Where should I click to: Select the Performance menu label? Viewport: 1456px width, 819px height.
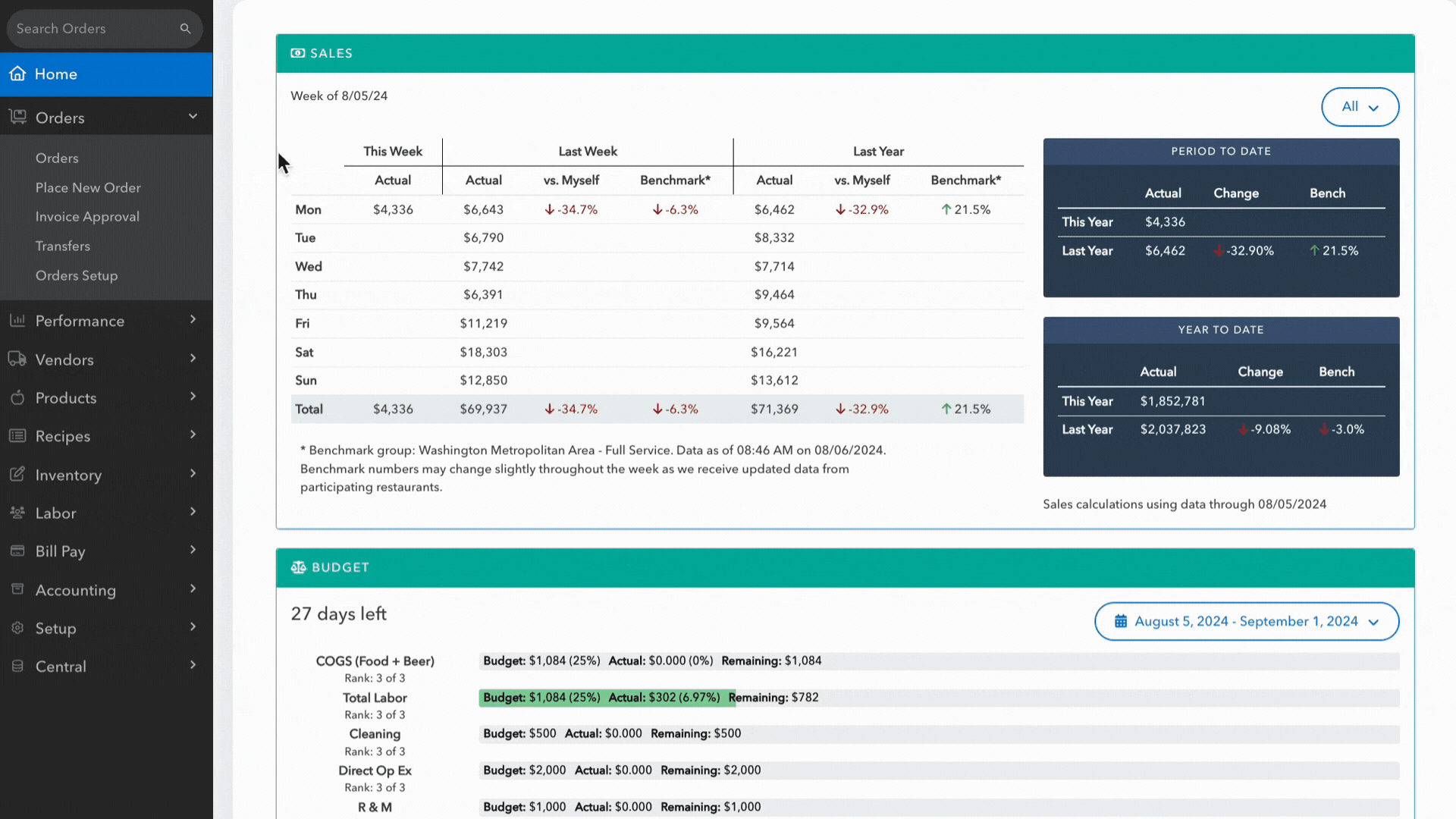[x=80, y=321]
